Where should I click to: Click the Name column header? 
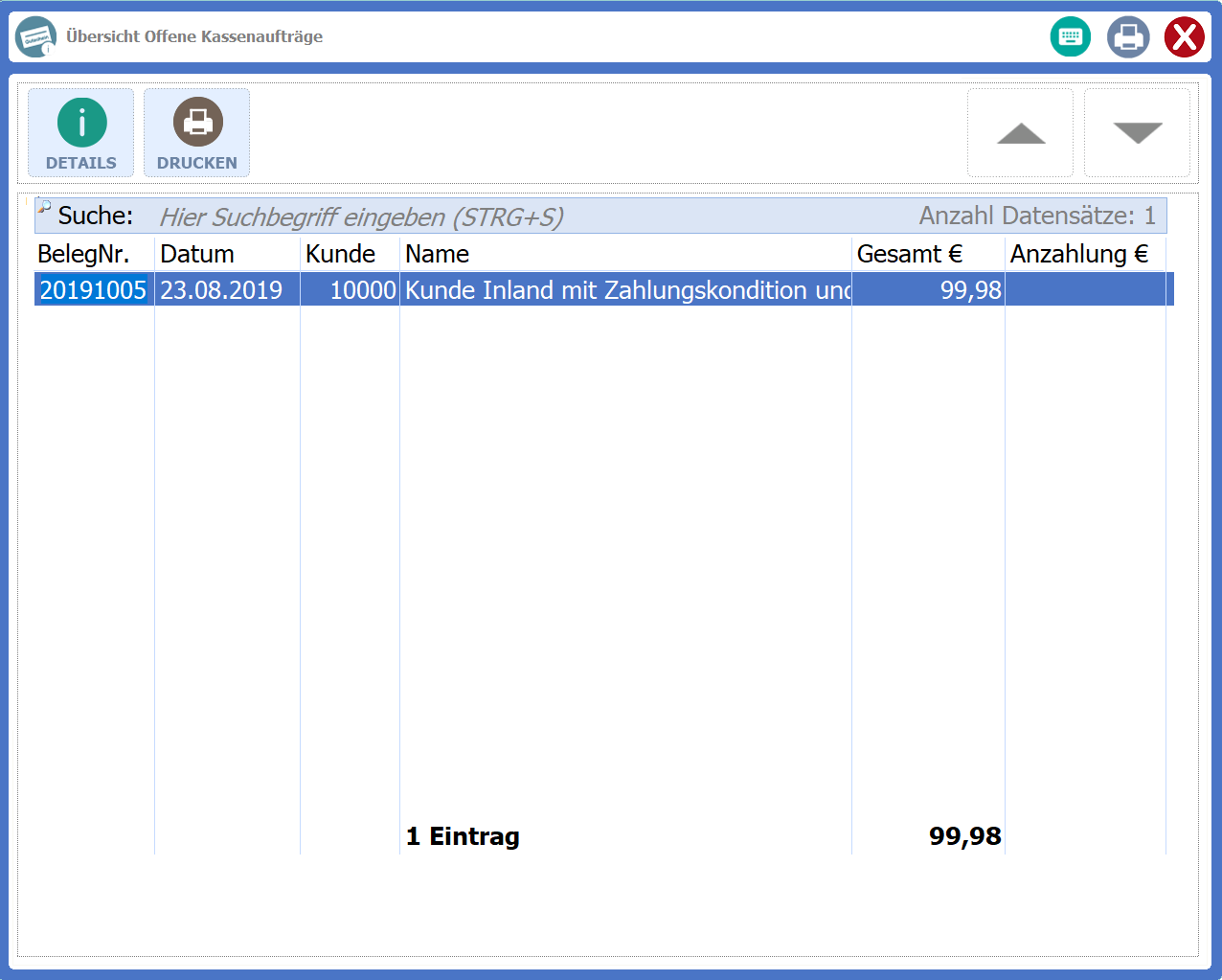tap(437, 254)
